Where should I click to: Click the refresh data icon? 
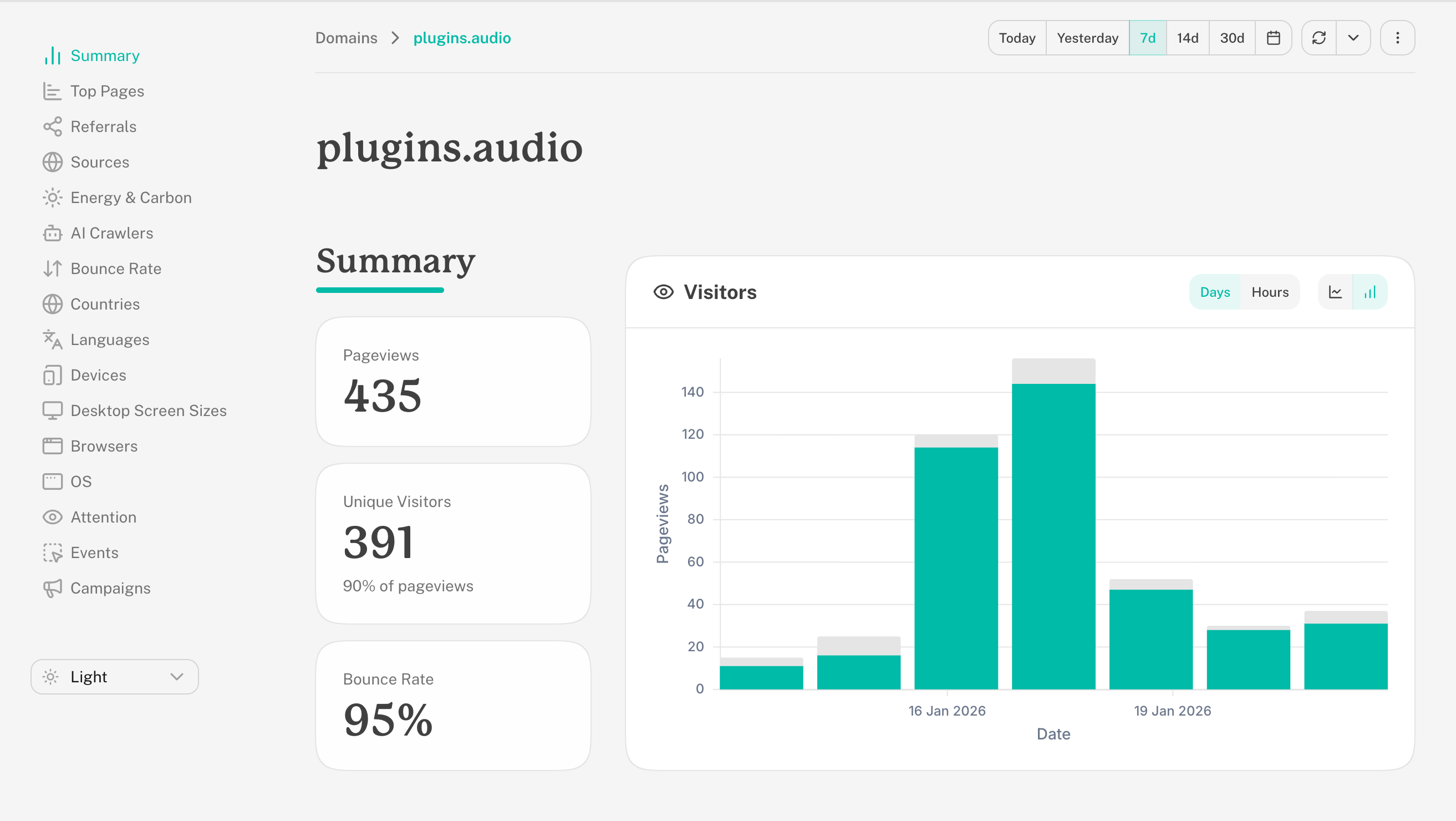click(x=1318, y=38)
